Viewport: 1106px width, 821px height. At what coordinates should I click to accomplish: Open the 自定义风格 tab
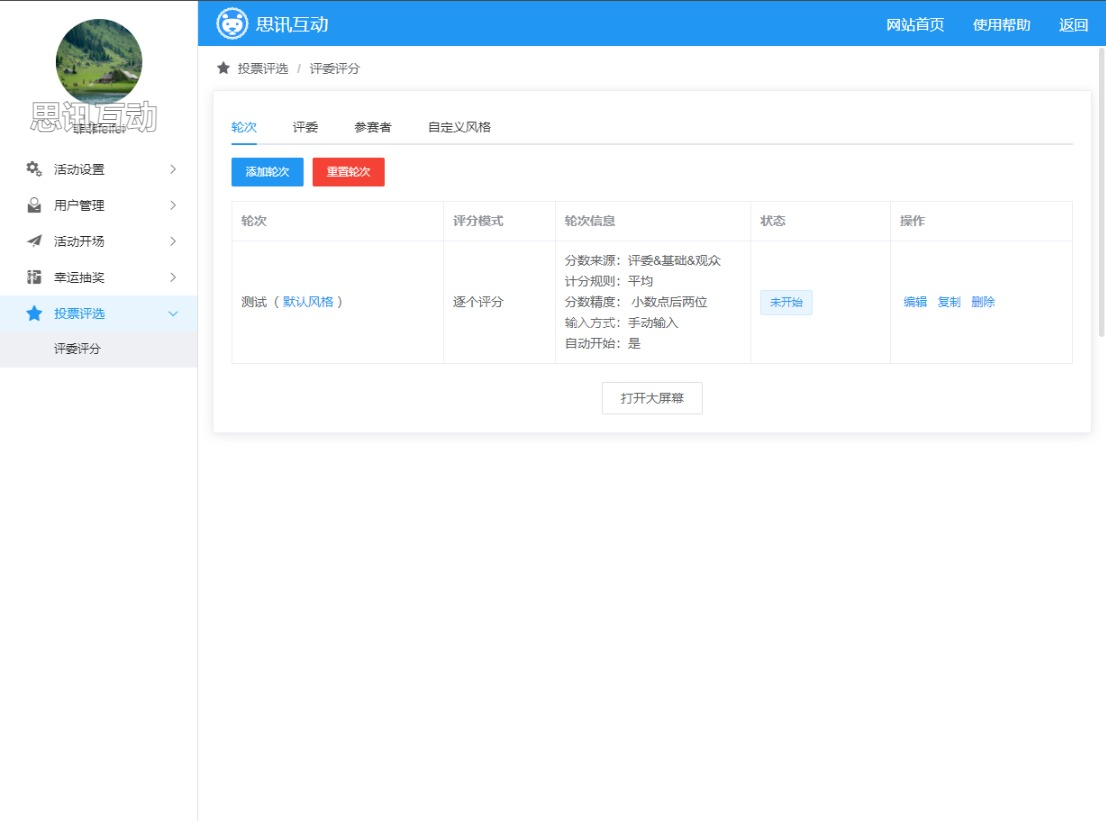click(459, 127)
